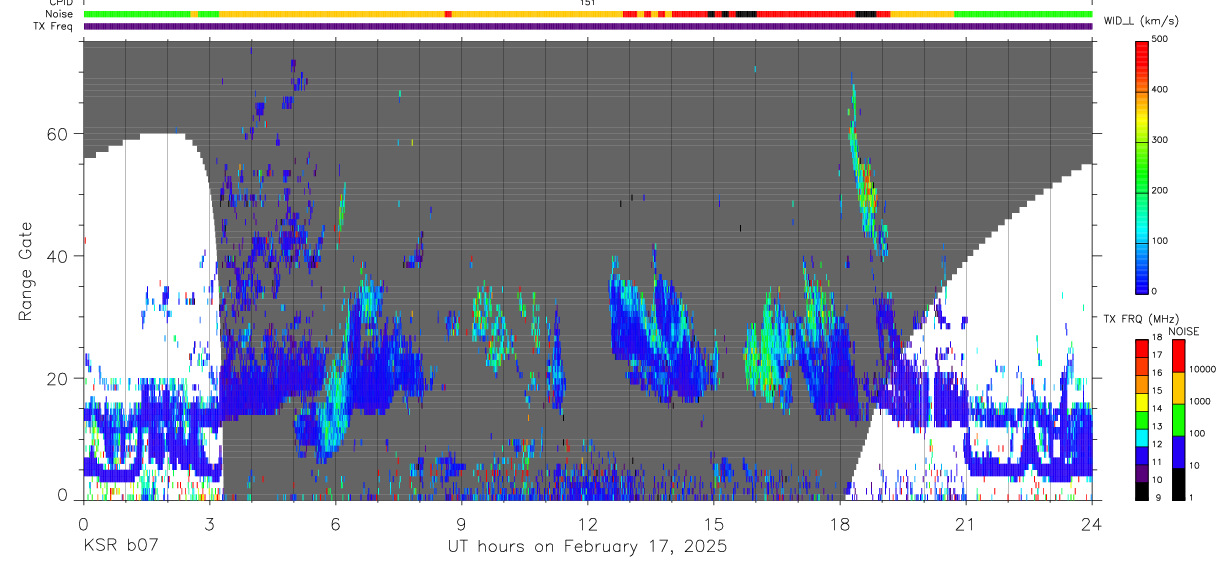Click the 1000 tick on NOISE legend

(x=1201, y=401)
